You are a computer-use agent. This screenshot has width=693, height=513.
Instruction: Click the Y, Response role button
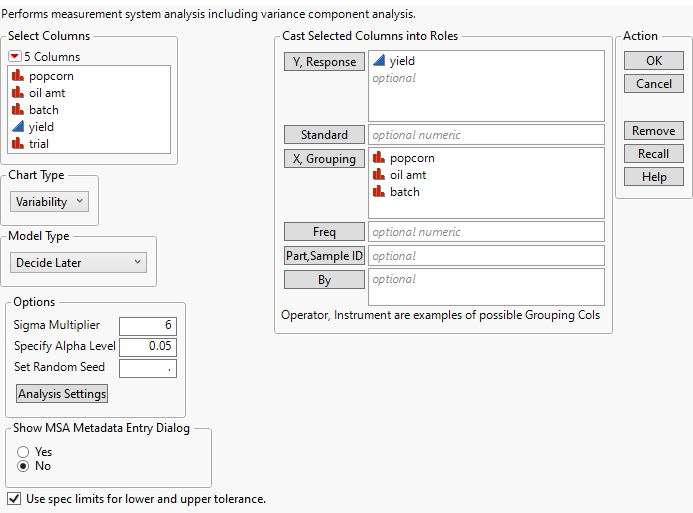[x=324, y=61]
